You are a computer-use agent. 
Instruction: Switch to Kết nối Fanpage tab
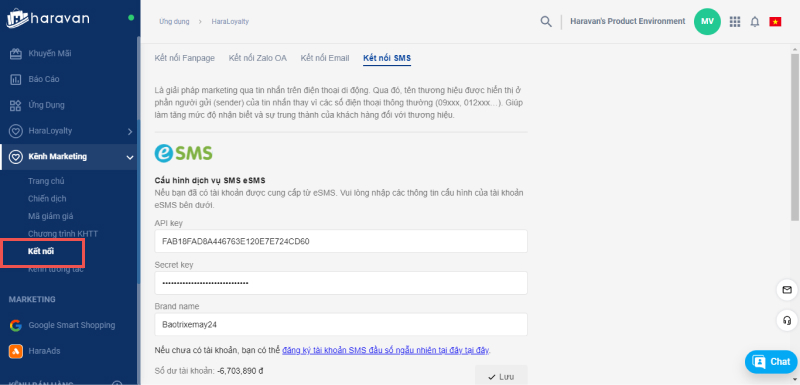pyautogui.click(x=185, y=58)
